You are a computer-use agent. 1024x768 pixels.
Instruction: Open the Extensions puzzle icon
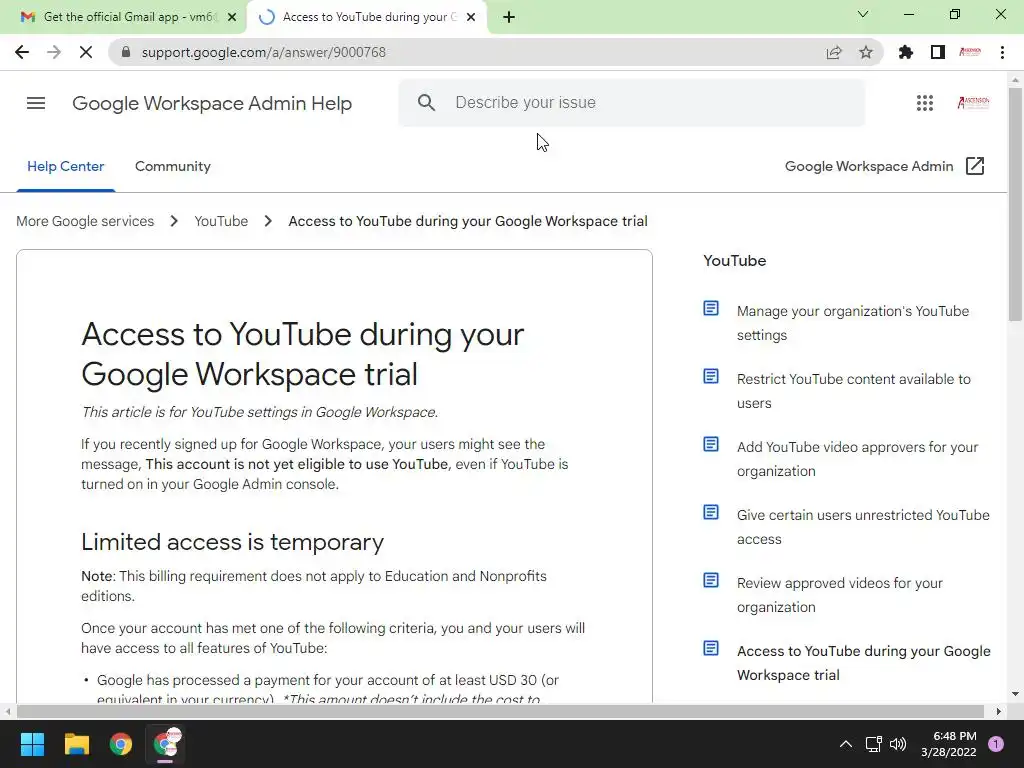906,52
